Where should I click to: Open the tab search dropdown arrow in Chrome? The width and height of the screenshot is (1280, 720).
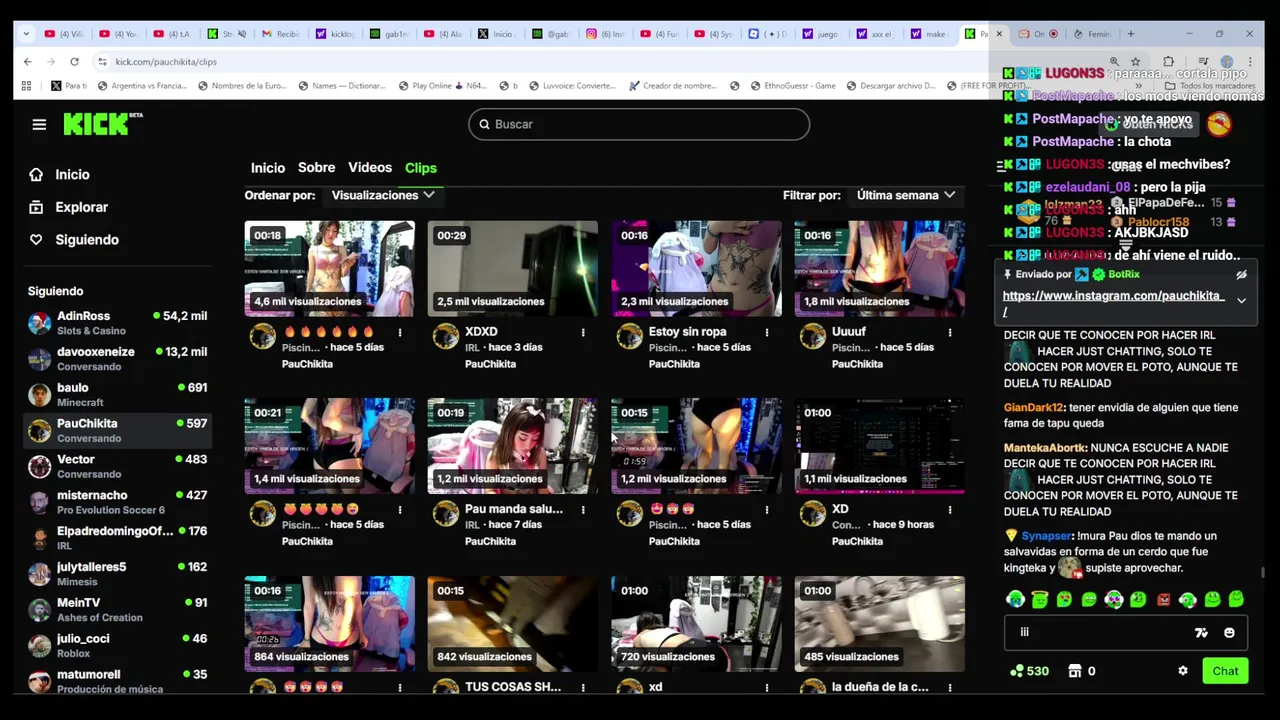click(27, 34)
